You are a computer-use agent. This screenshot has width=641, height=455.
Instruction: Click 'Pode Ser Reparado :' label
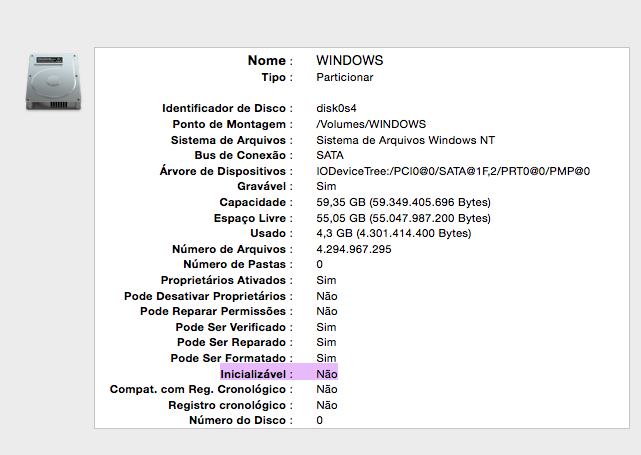[x=235, y=343]
